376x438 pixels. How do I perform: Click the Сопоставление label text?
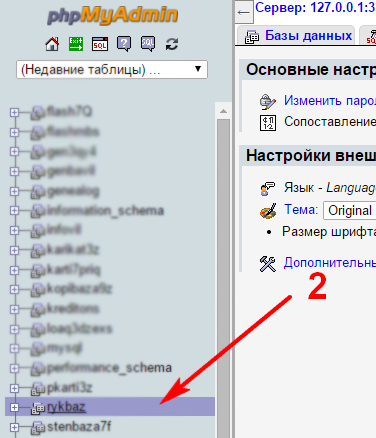(330, 121)
